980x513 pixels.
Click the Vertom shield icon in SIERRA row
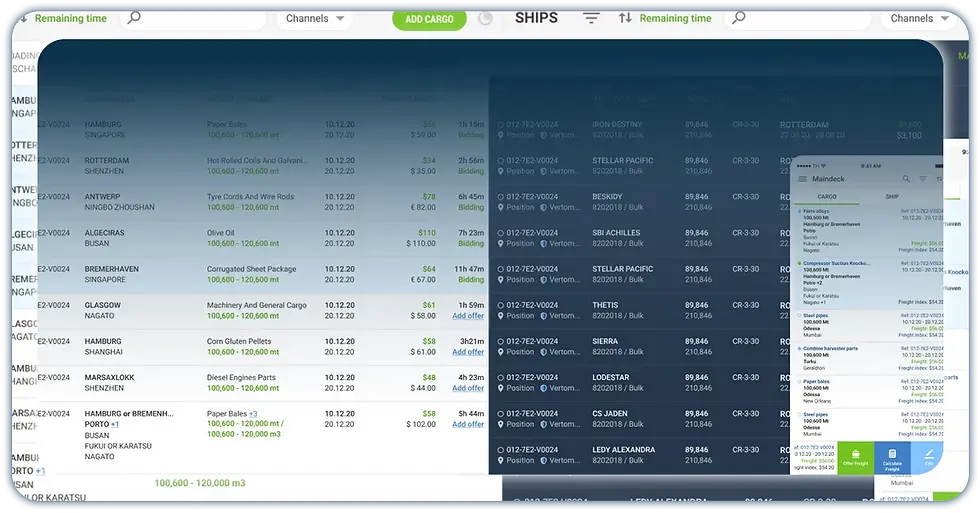pos(544,352)
